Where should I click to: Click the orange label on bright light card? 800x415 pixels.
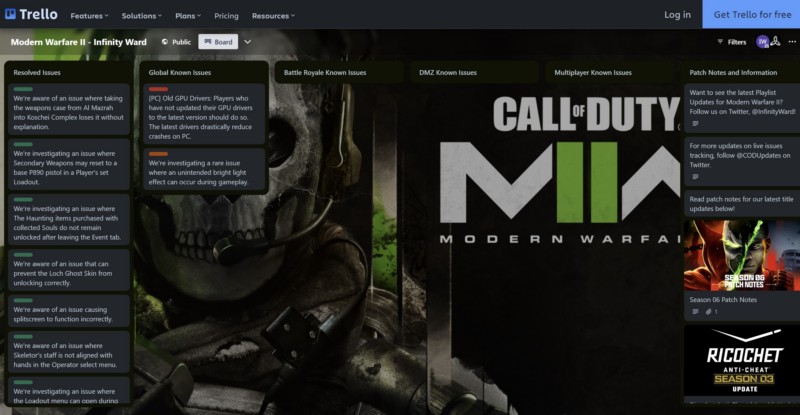[x=158, y=154]
